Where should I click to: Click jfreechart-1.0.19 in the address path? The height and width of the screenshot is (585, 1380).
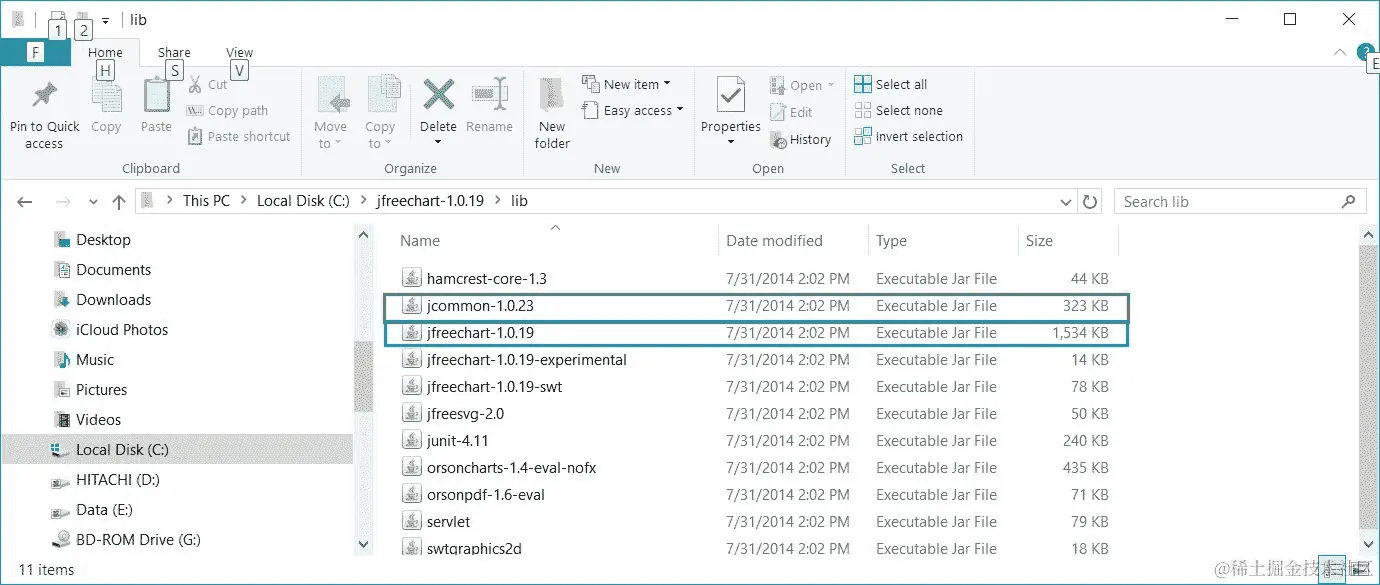pos(430,201)
